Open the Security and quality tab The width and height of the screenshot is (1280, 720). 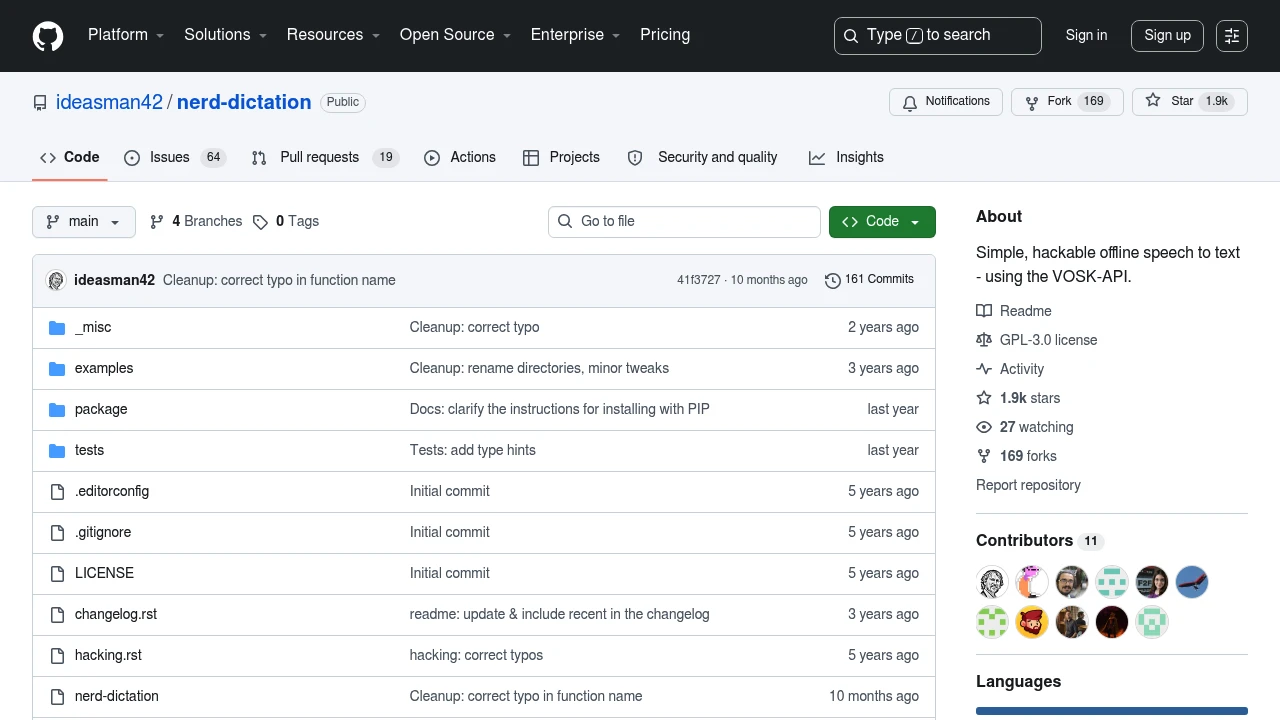point(702,157)
